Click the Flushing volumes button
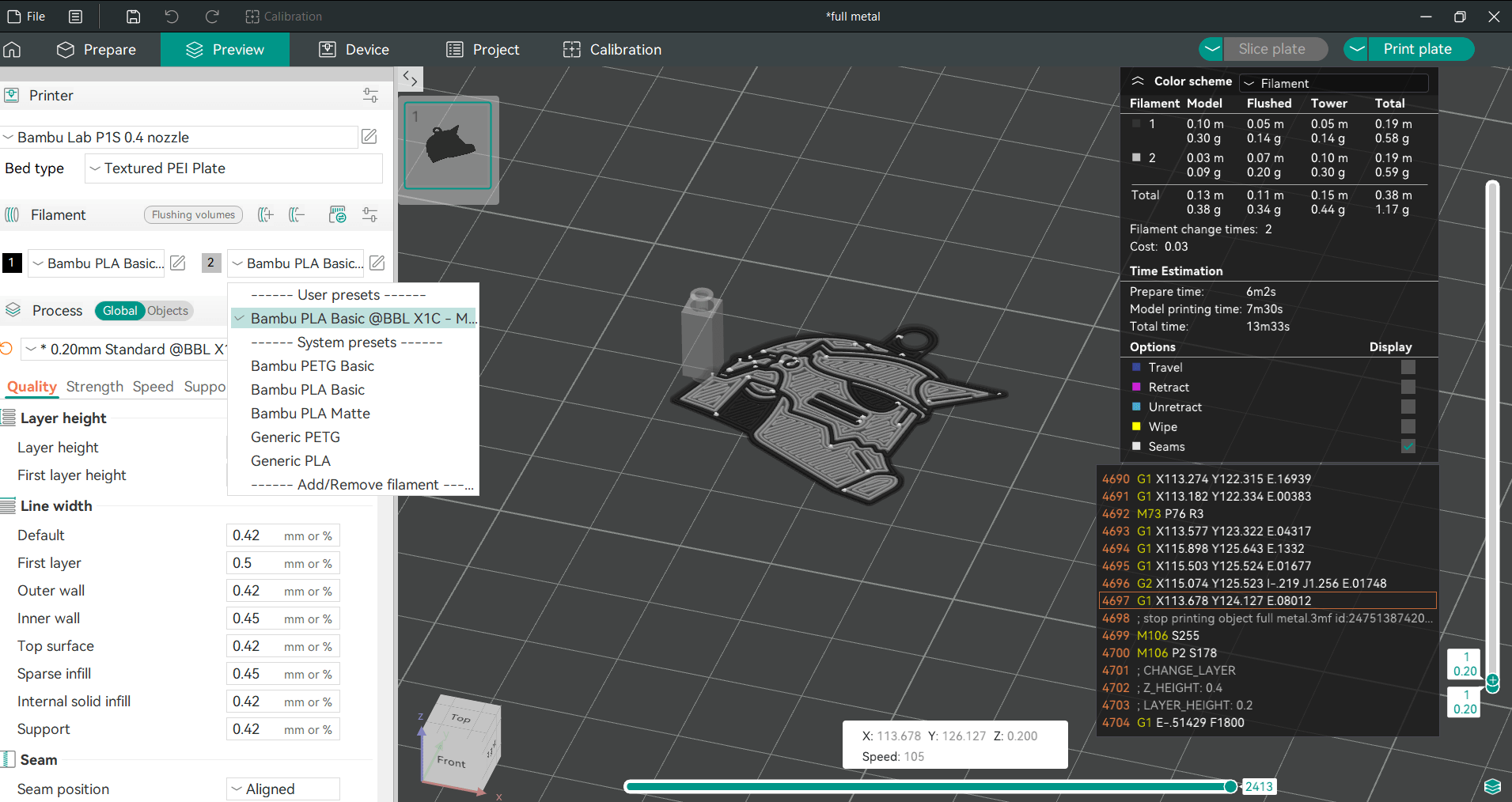The image size is (1512, 802). click(193, 215)
